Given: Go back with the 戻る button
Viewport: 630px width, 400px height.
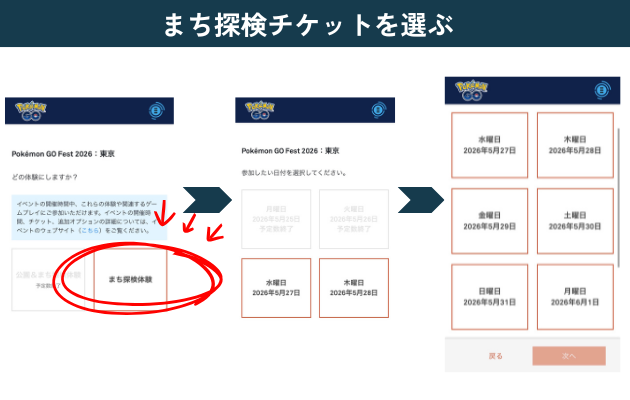Looking at the screenshot, I should 495,356.
